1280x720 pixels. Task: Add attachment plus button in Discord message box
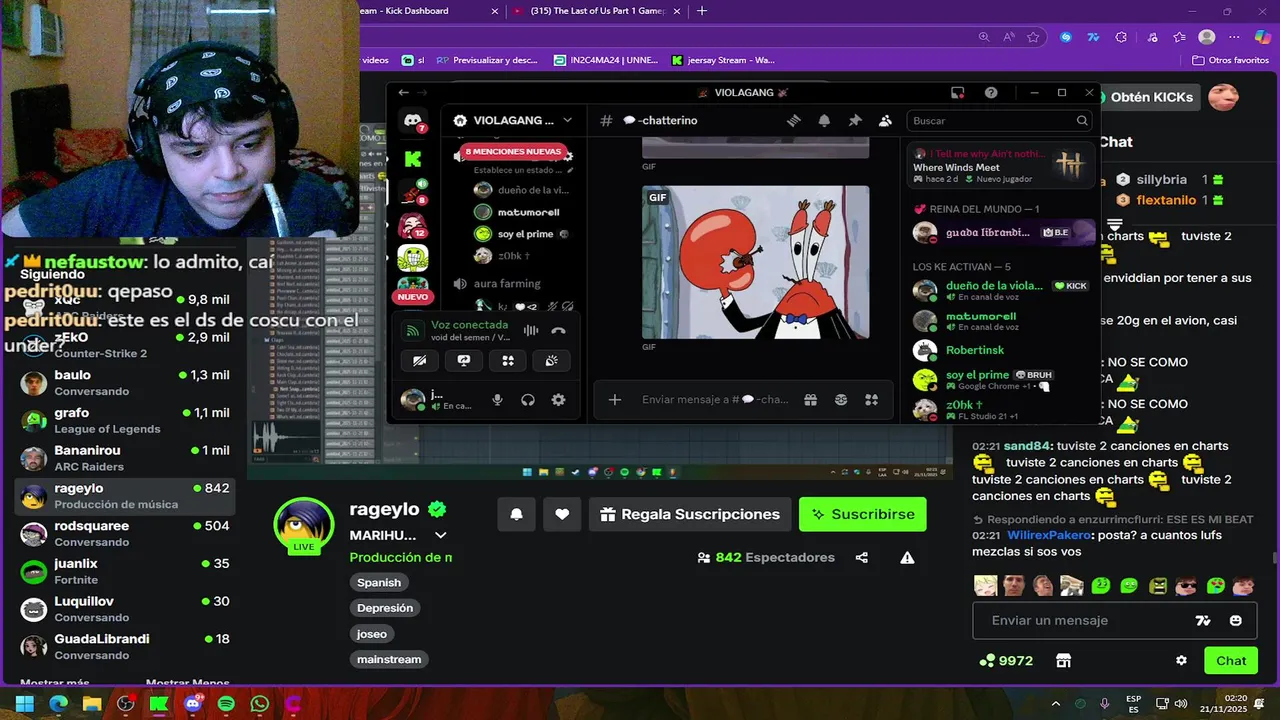615,399
